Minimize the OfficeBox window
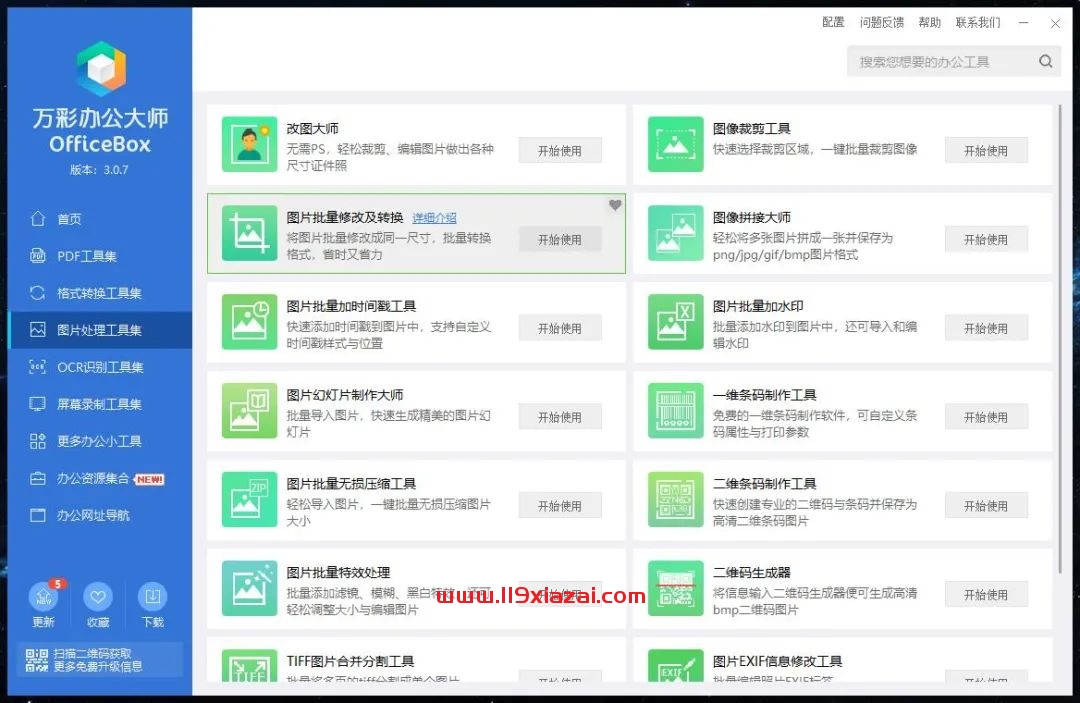The width and height of the screenshot is (1080, 703). (x=1024, y=23)
